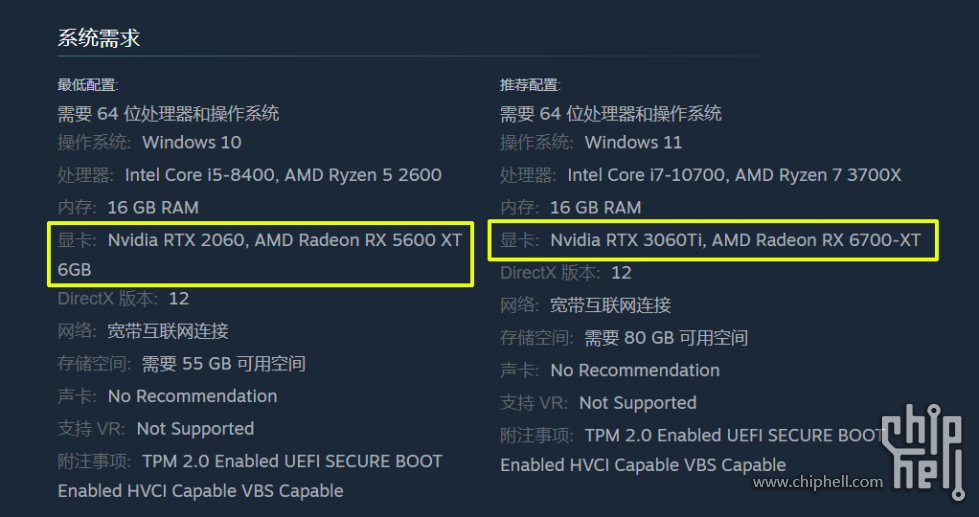Click the Intel Core i7-10700 processor line
The height and width of the screenshot is (517, 979).
tap(733, 175)
